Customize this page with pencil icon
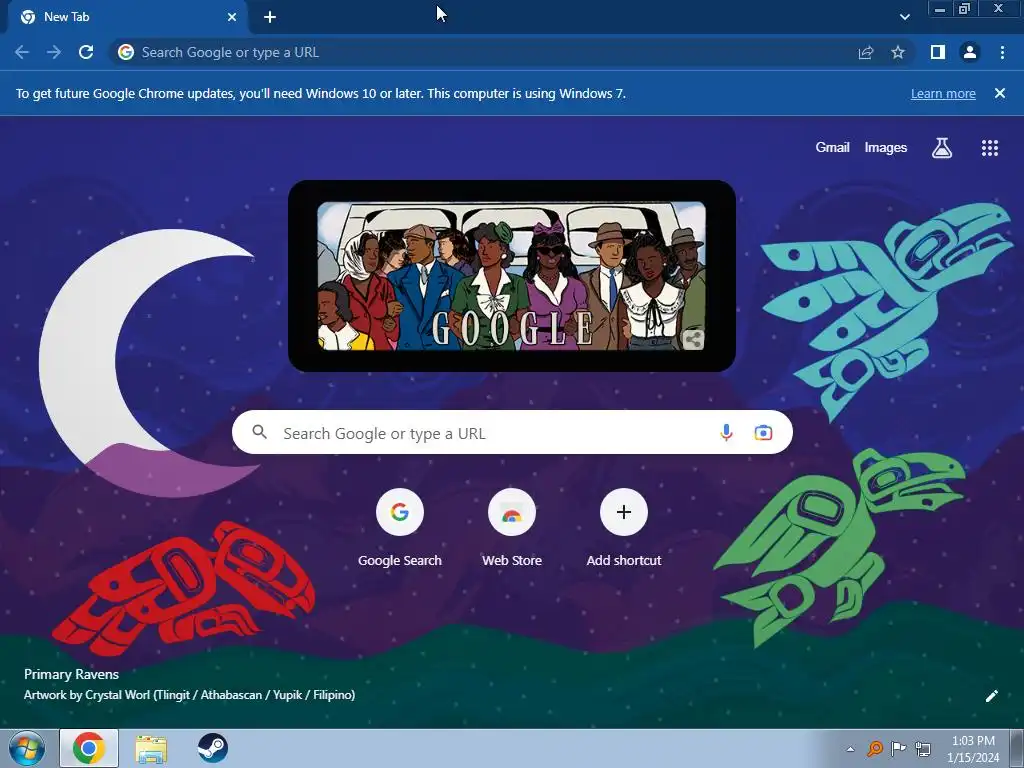This screenshot has width=1024, height=768. 991,696
